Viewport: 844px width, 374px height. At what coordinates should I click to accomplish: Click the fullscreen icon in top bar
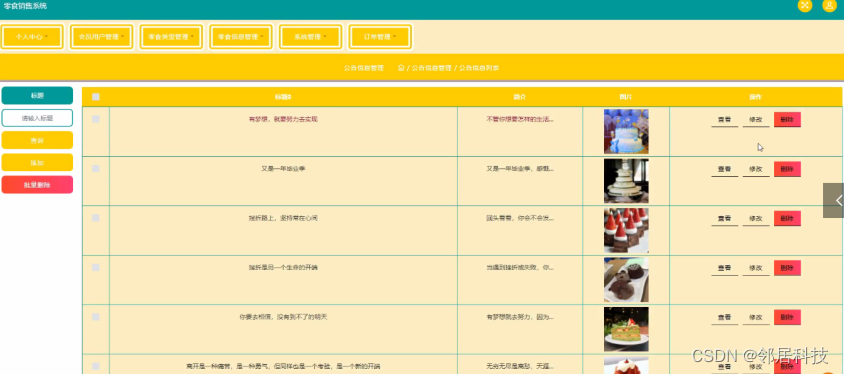[805, 5]
